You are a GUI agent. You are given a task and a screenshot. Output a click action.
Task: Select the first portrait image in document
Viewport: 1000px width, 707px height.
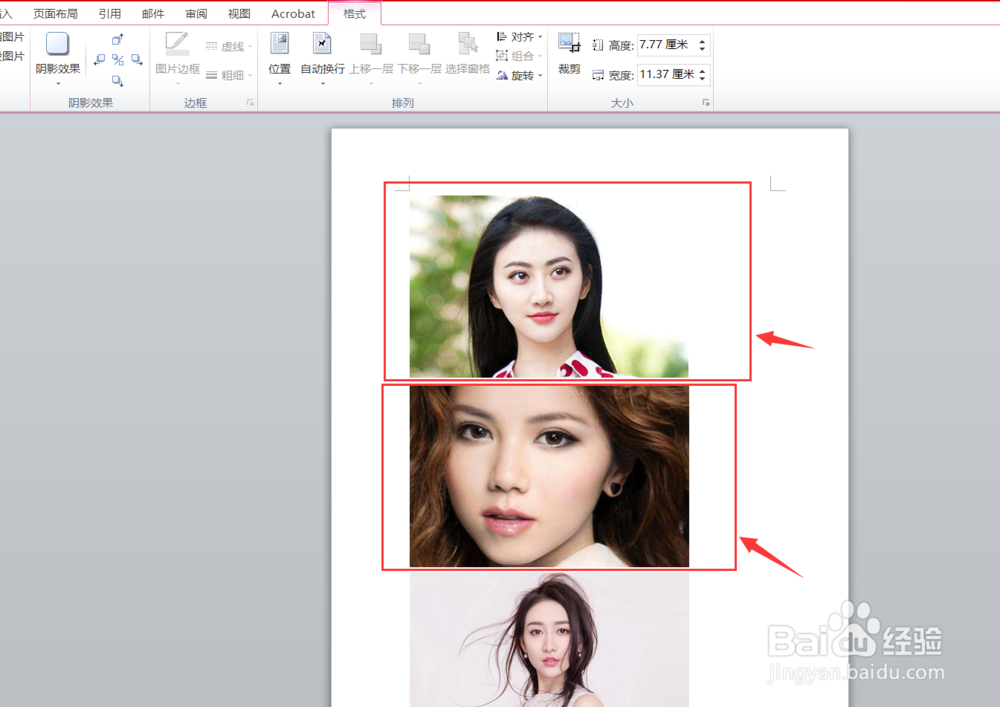(549, 286)
